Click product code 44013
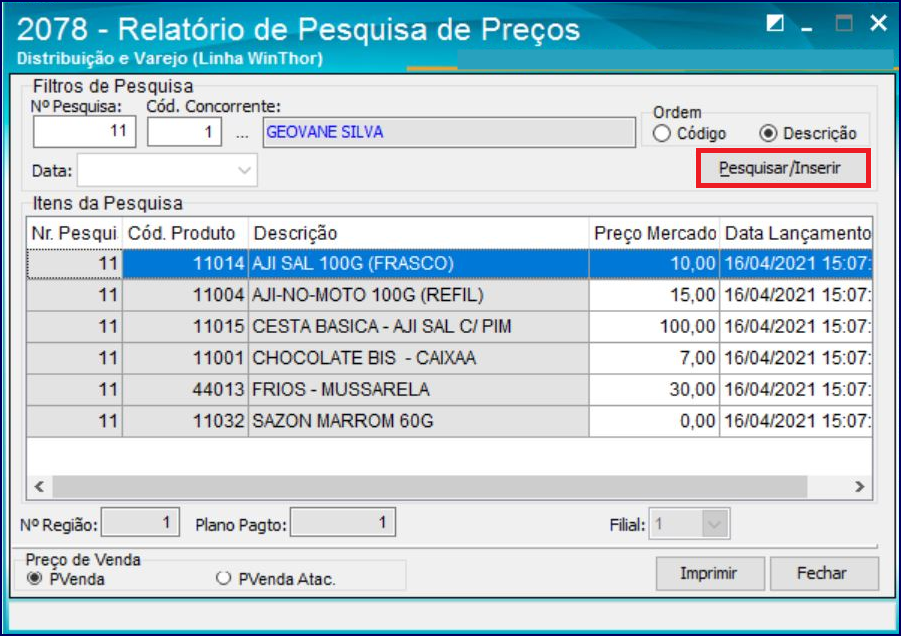 185,390
